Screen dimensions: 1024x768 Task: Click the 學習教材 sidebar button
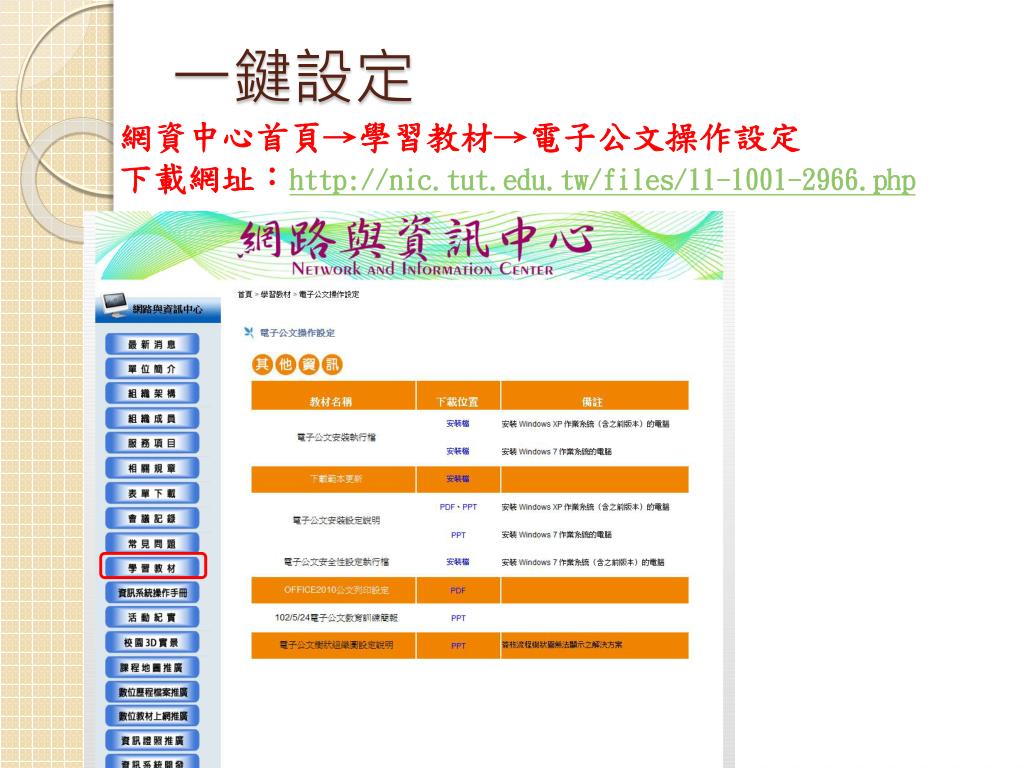152,568
